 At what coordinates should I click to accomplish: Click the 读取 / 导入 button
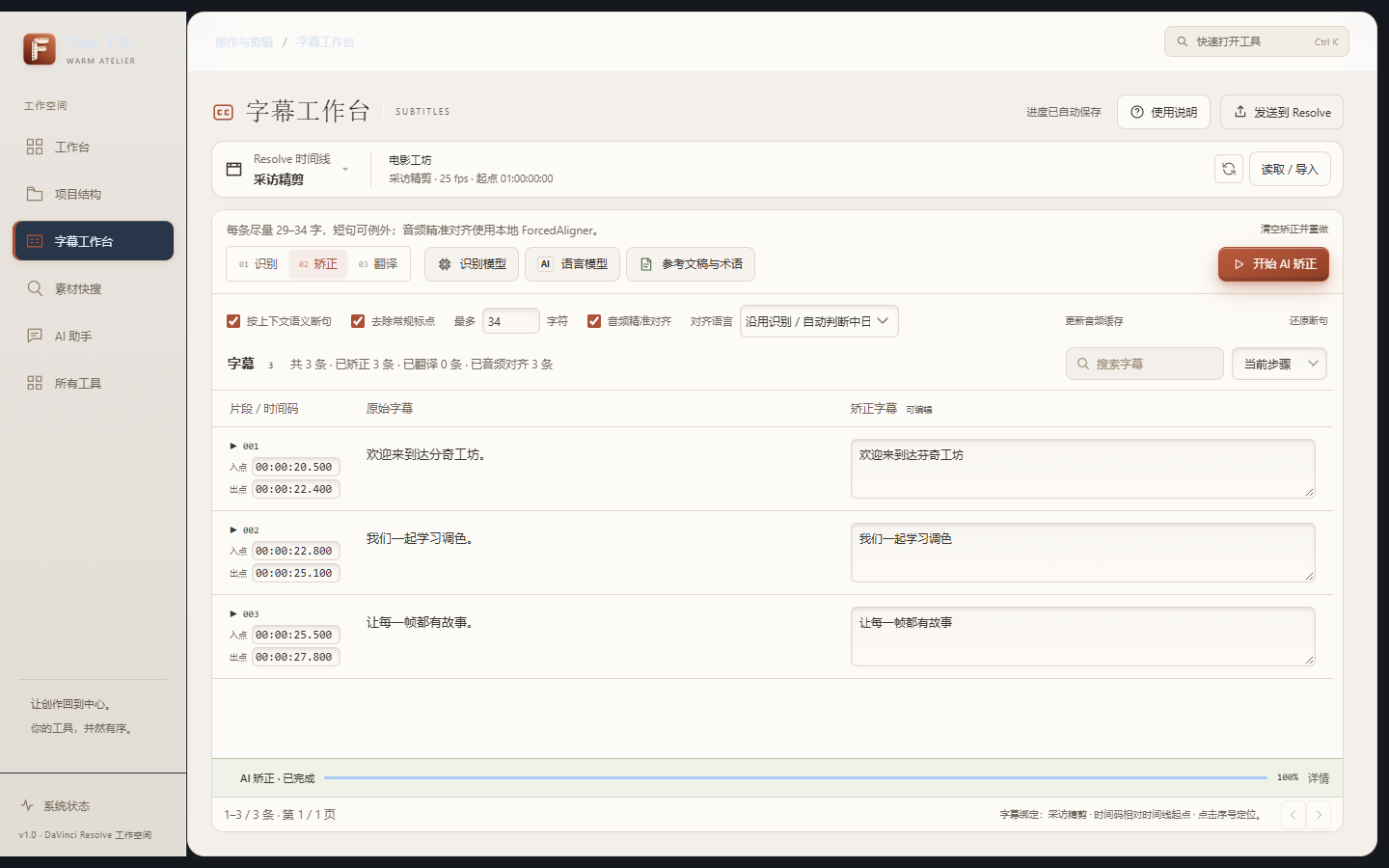(x=1290, y=169)
